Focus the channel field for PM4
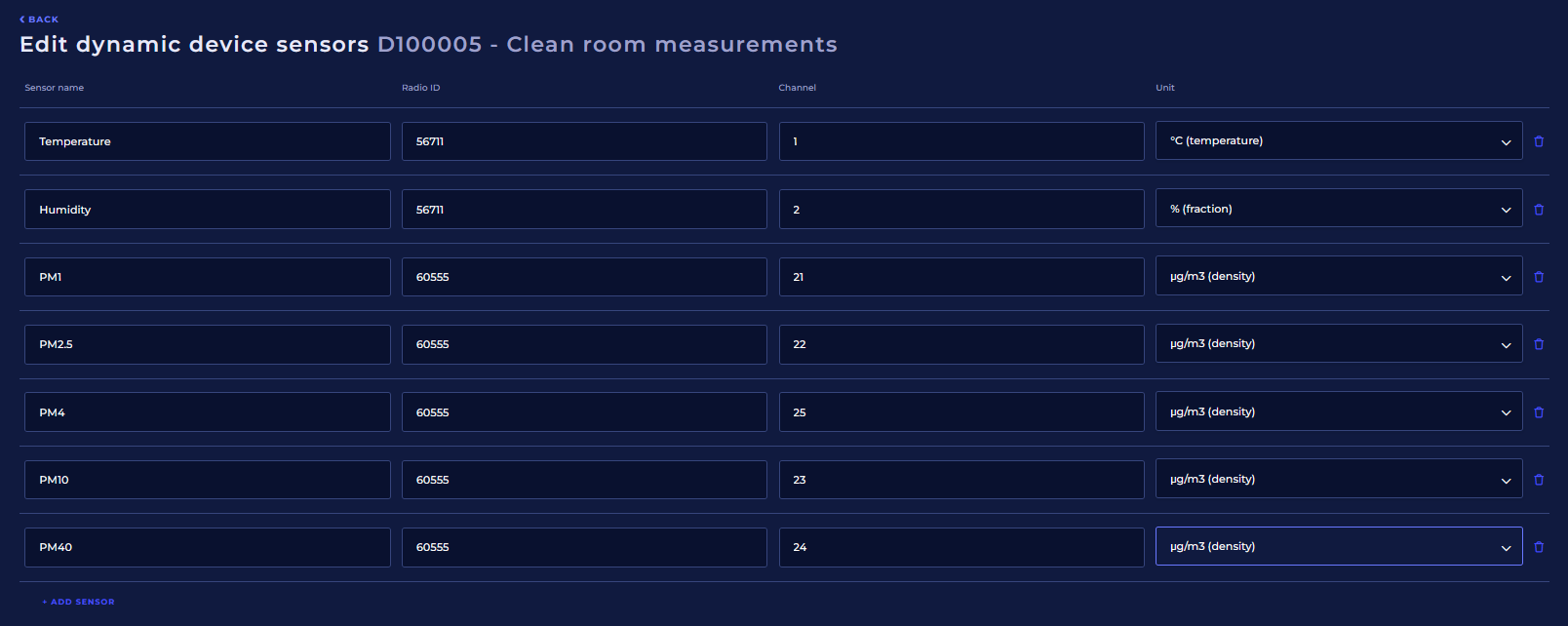1568x626 pixels. pos(960,412)
